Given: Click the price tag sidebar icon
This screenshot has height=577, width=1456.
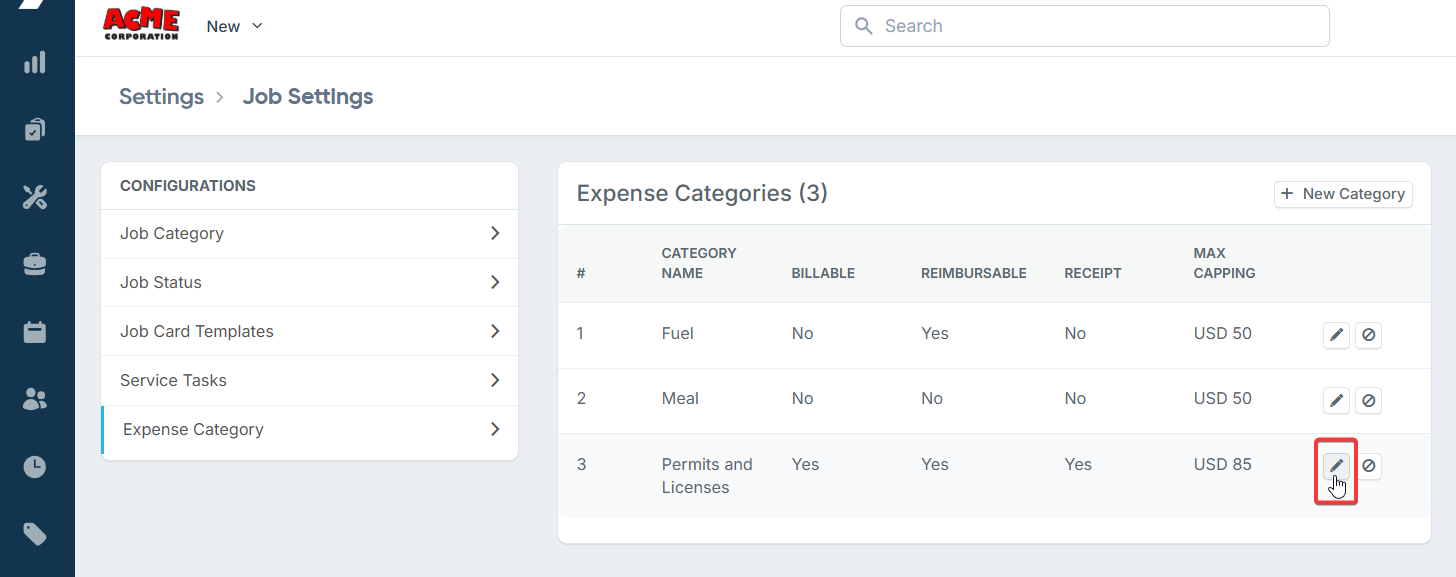Looking at the screenshot, I should click(35, 534).
